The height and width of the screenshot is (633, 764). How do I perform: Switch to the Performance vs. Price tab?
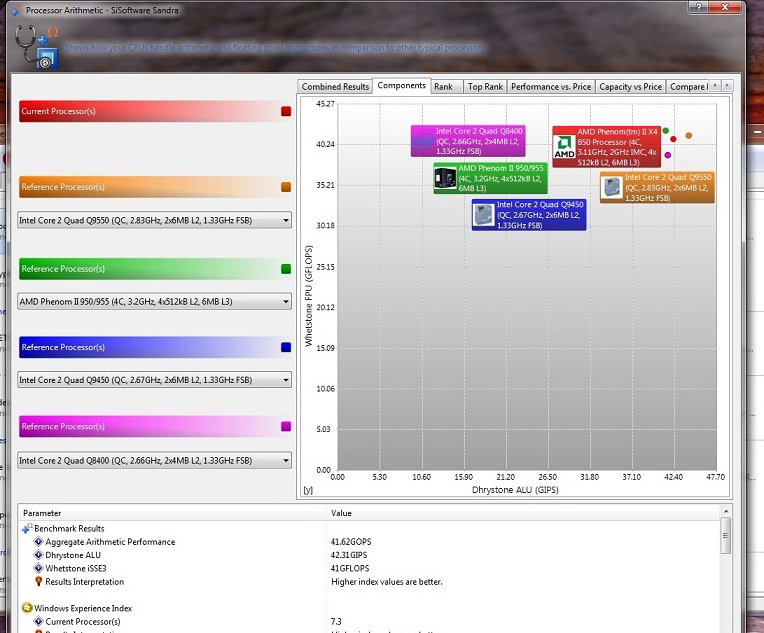(549, 87)
